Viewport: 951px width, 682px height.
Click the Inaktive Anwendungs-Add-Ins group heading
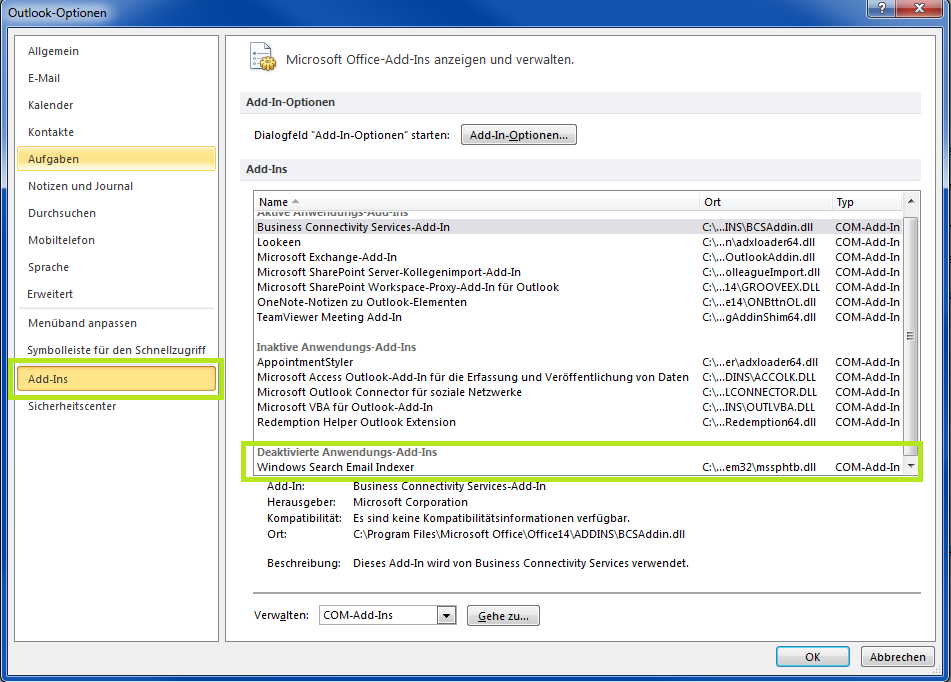click(x=336, y=347)
